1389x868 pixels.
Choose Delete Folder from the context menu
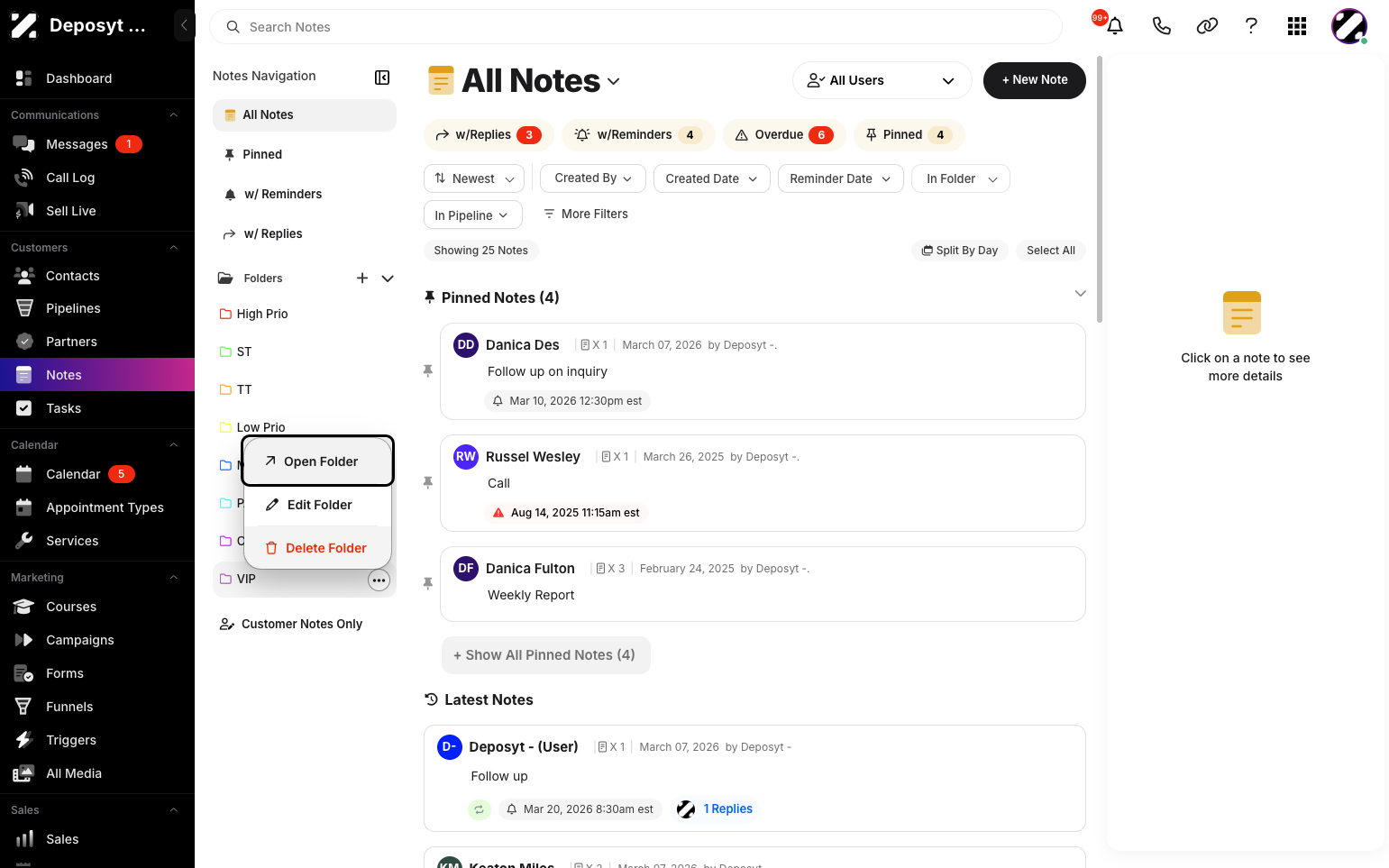[x=317, y=548]
